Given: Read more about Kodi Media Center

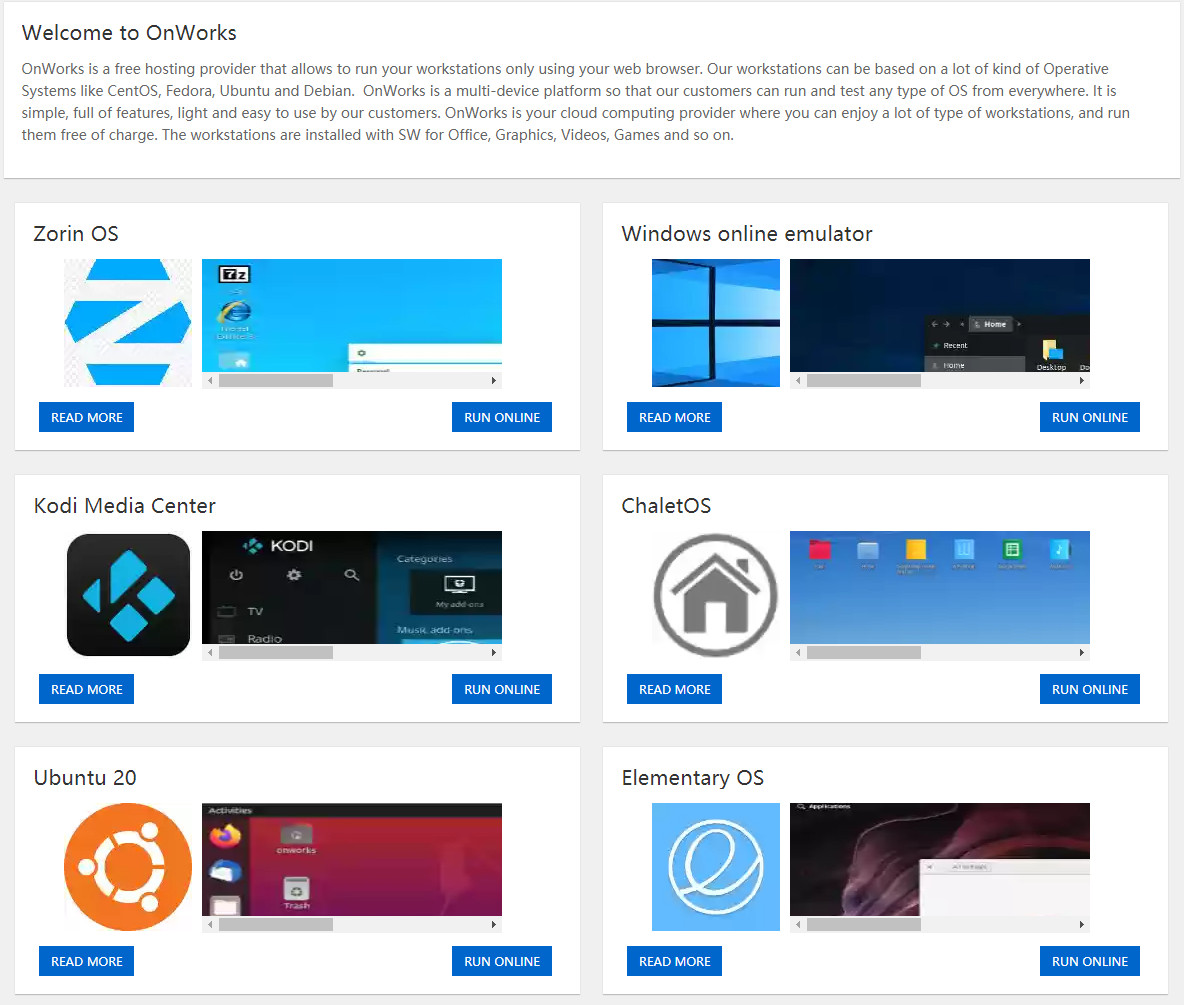Looking at the screenshot, I should [x=86, y=689].
